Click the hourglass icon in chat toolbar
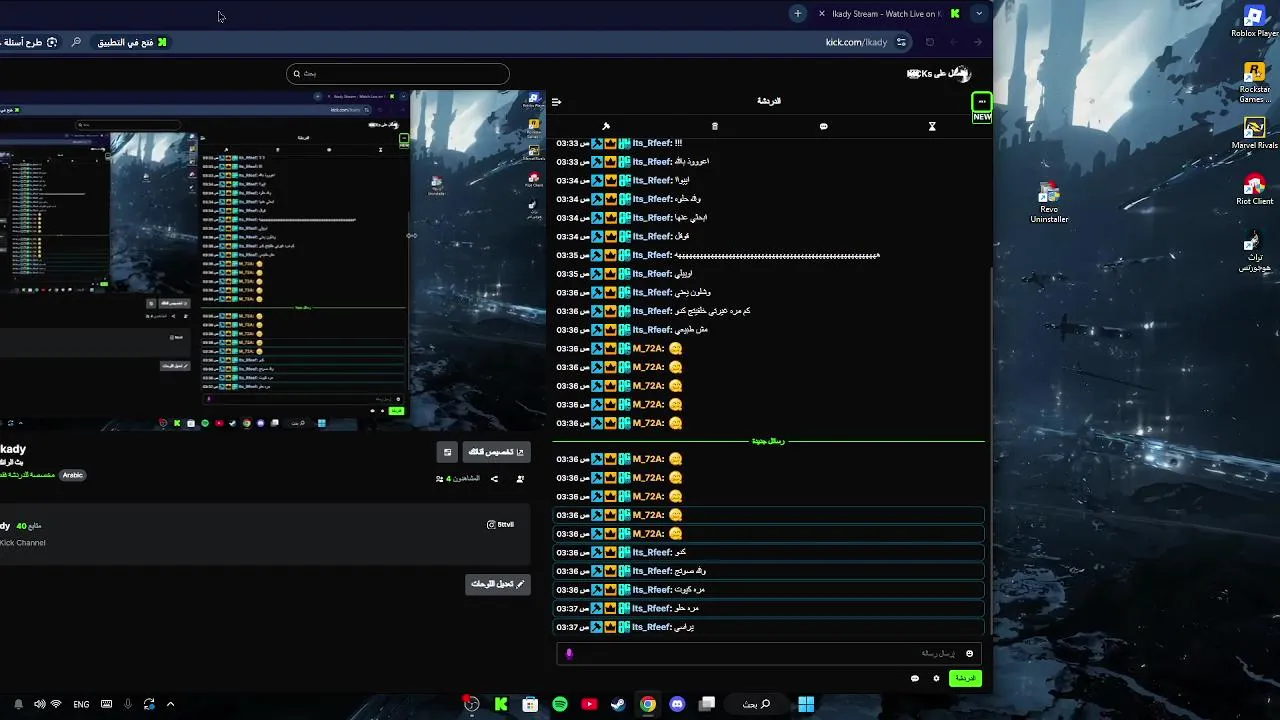Image resolution: width=1280 pixels, height=720 pixels. [932, 126]
